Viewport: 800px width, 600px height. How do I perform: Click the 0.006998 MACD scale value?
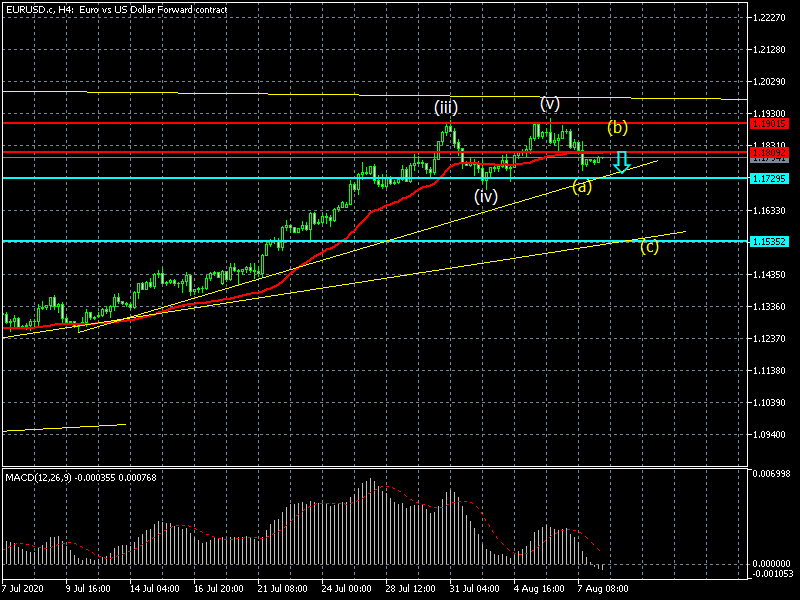(772, 473)
